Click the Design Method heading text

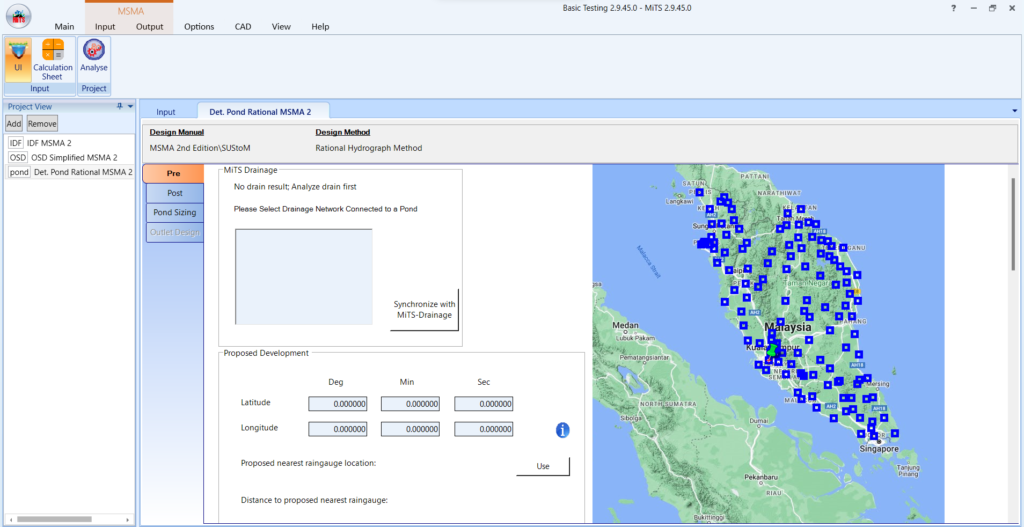pos(343,132)
